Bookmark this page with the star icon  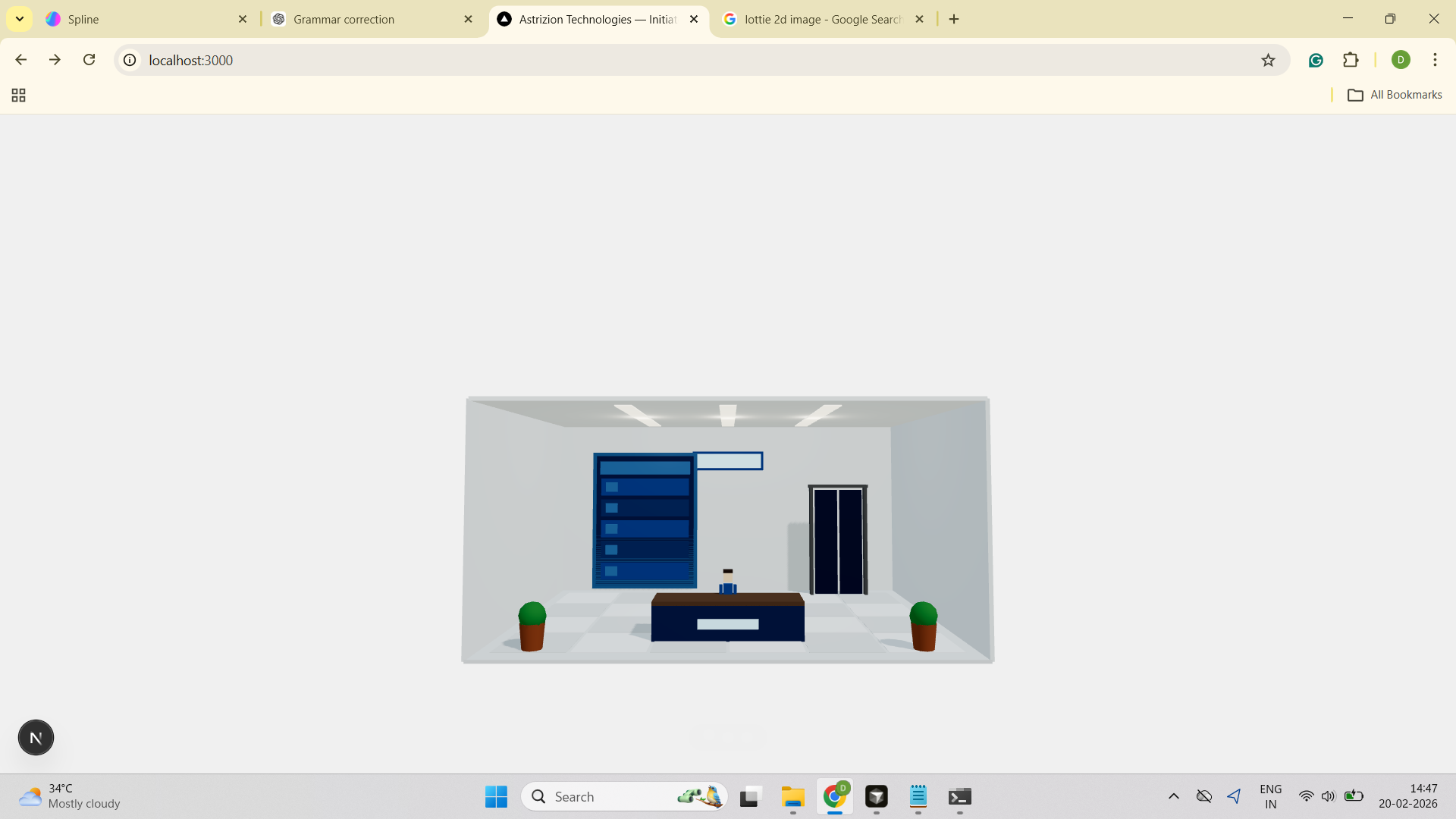(x=1268, y=60)
